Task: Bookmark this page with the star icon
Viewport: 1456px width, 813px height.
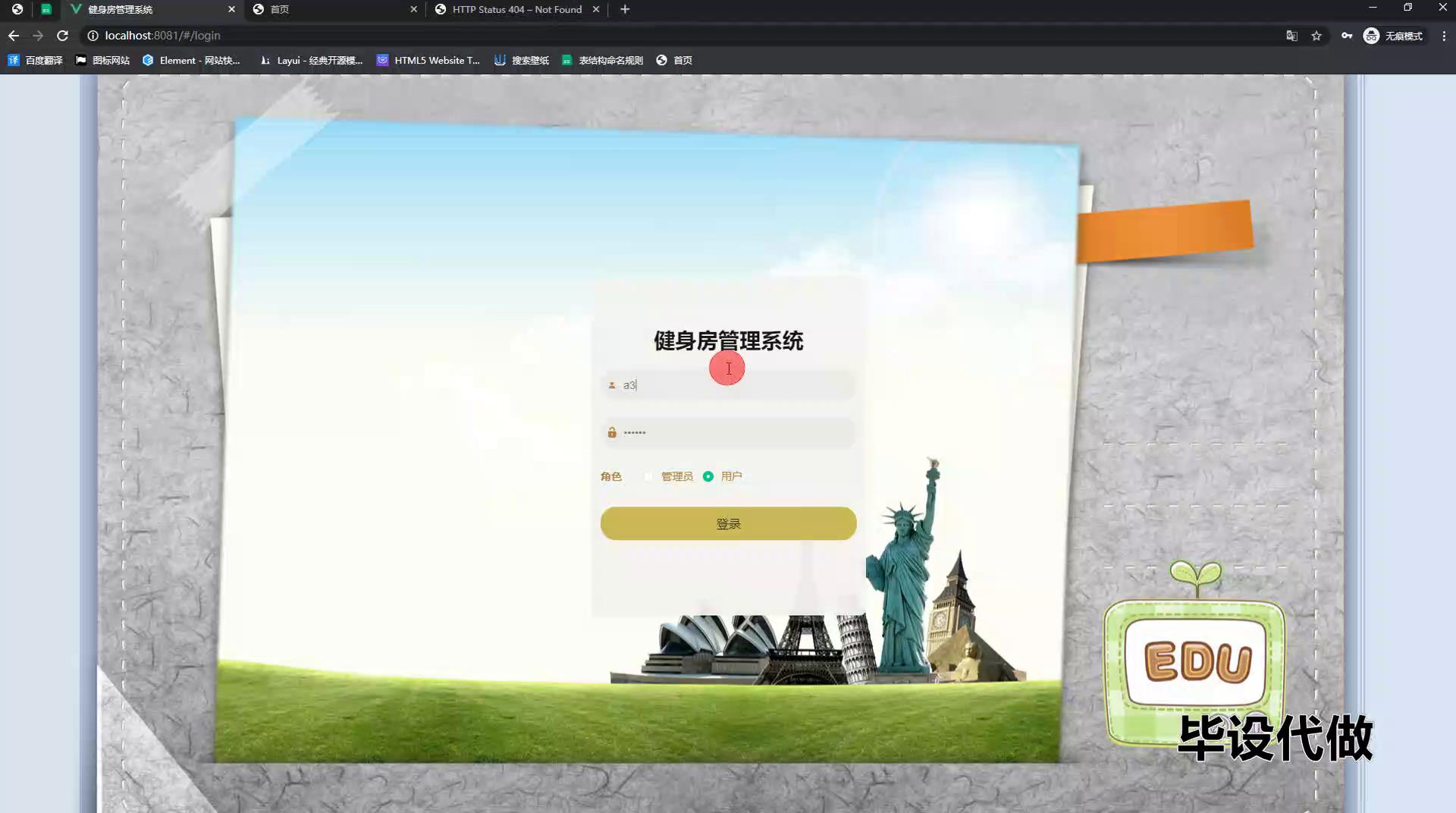Action: point(1316,36)
